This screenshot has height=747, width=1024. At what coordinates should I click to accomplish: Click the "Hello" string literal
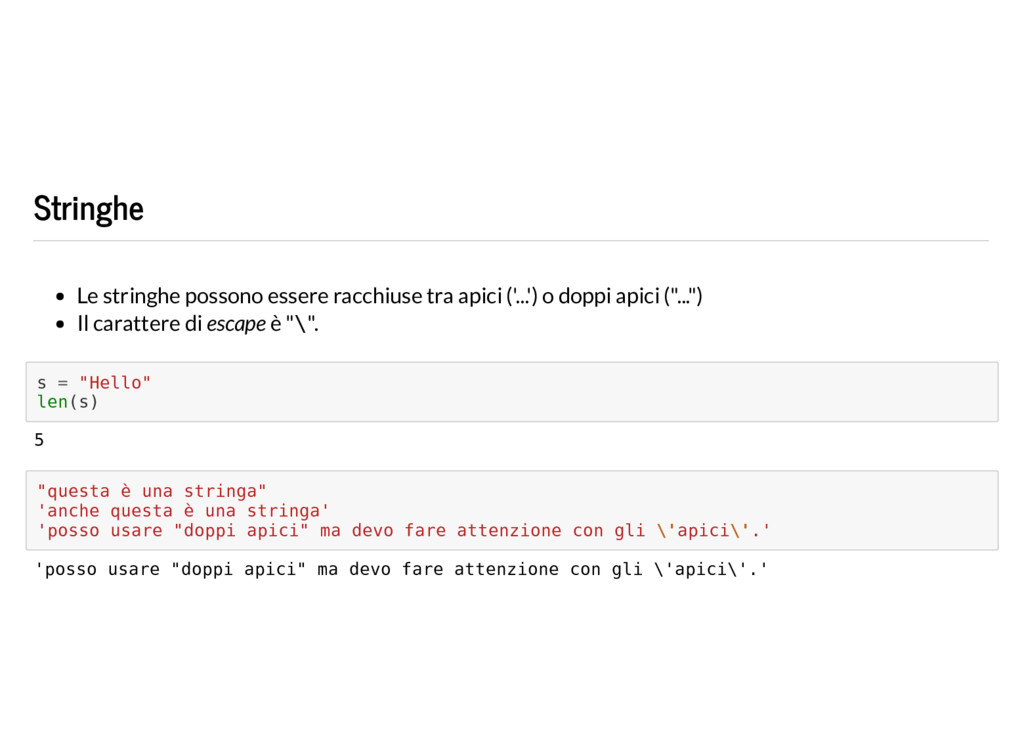click(x=115, y=383)
